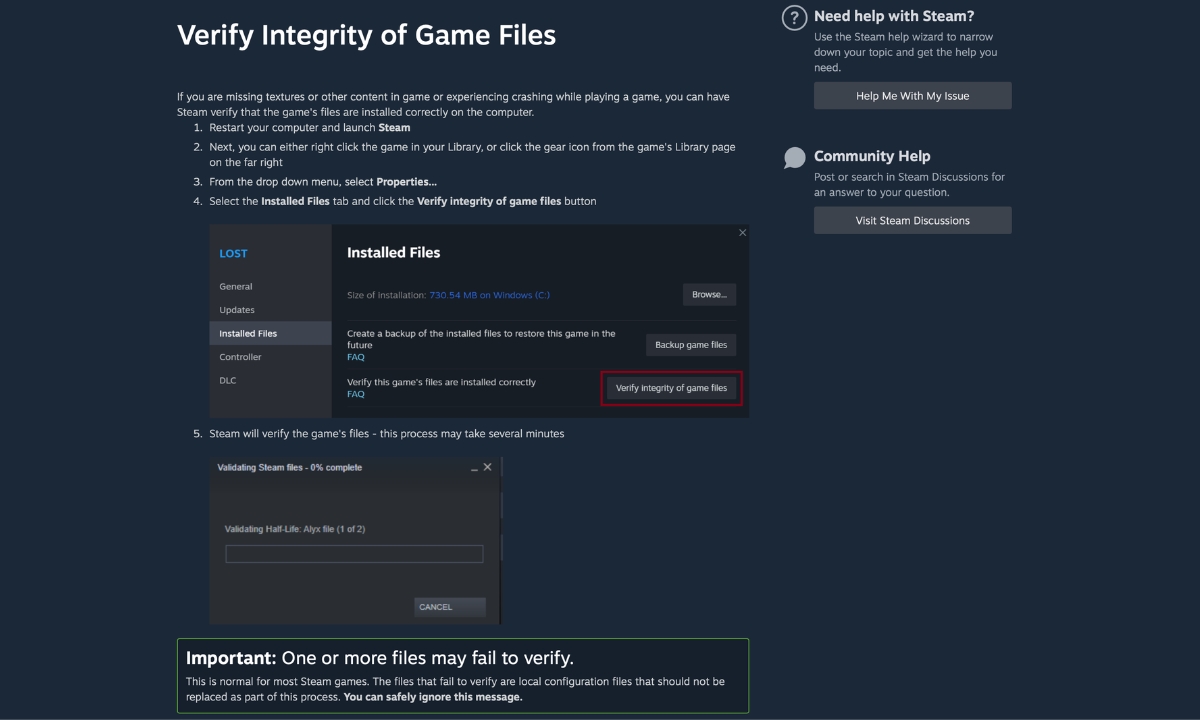Click the Community Help speech bubble icon
The height and width of the screenshot is (720, 1200).
pyautogui.click(x=795, y=157)
